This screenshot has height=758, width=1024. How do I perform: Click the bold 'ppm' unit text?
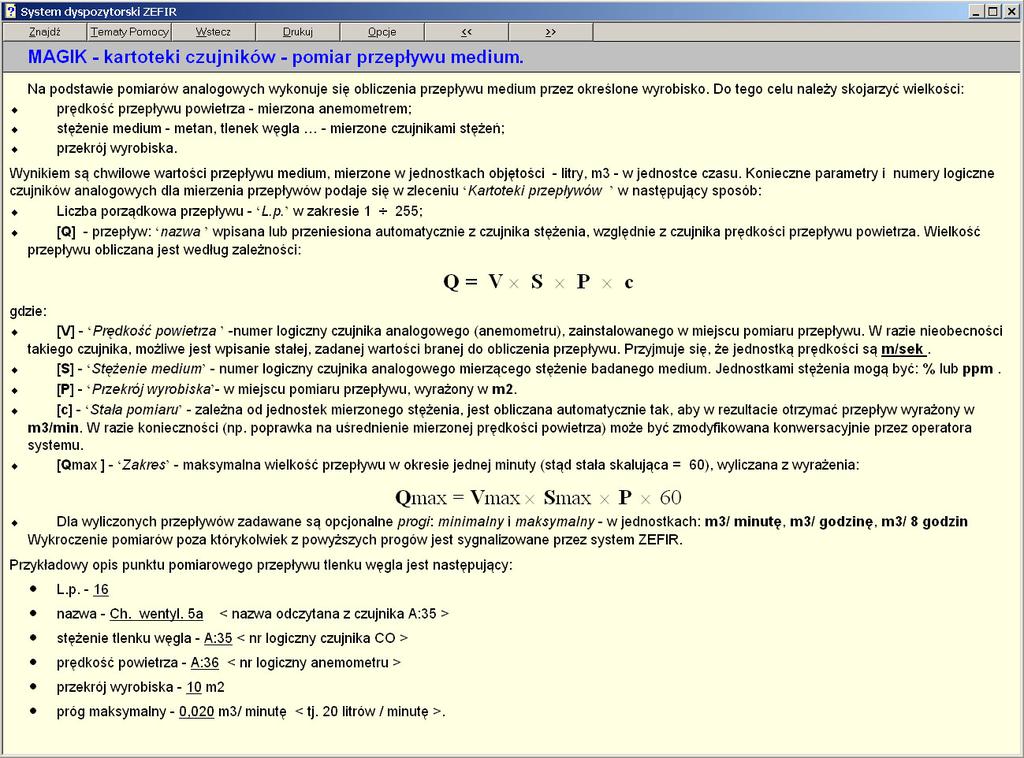point(978,369)
